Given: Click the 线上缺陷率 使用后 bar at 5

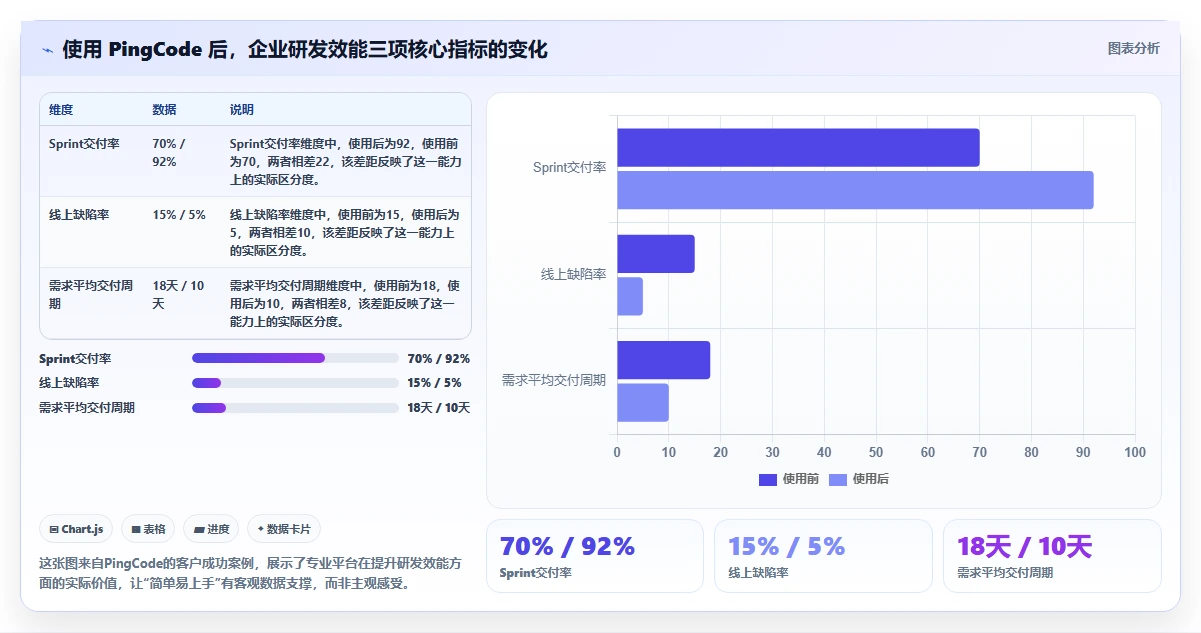Looking at the screenshot, I should point(630,296).
